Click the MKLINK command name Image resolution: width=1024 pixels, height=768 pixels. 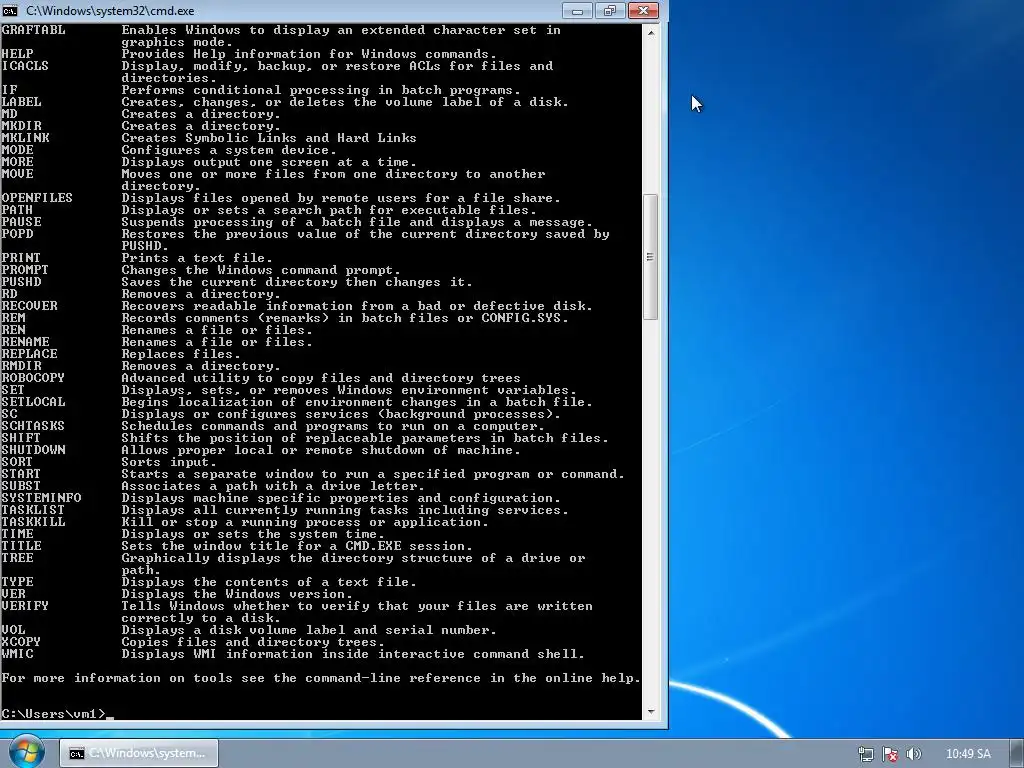click(x=25, y=138)
